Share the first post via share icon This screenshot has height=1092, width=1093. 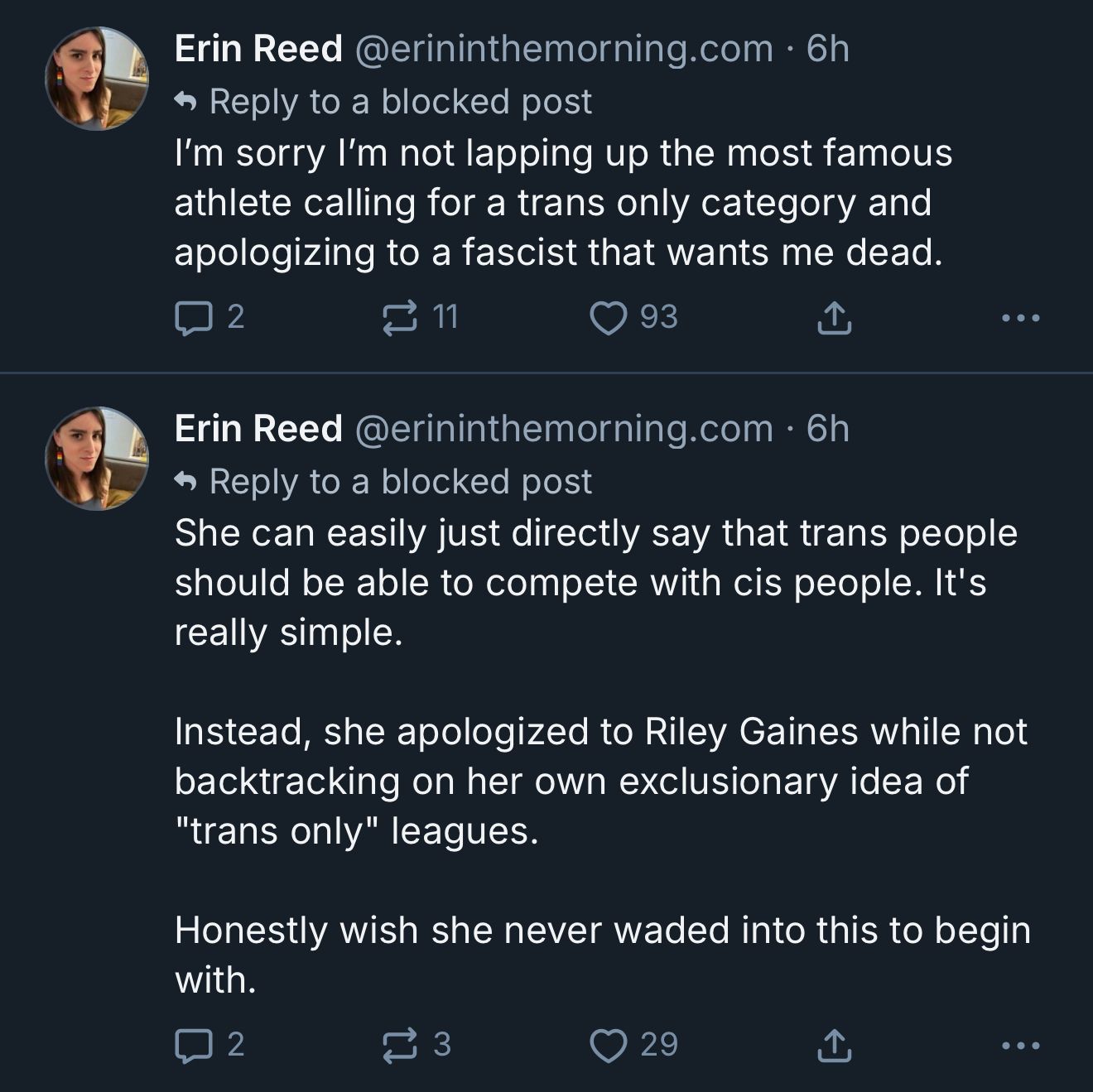[x=834, y=318]
